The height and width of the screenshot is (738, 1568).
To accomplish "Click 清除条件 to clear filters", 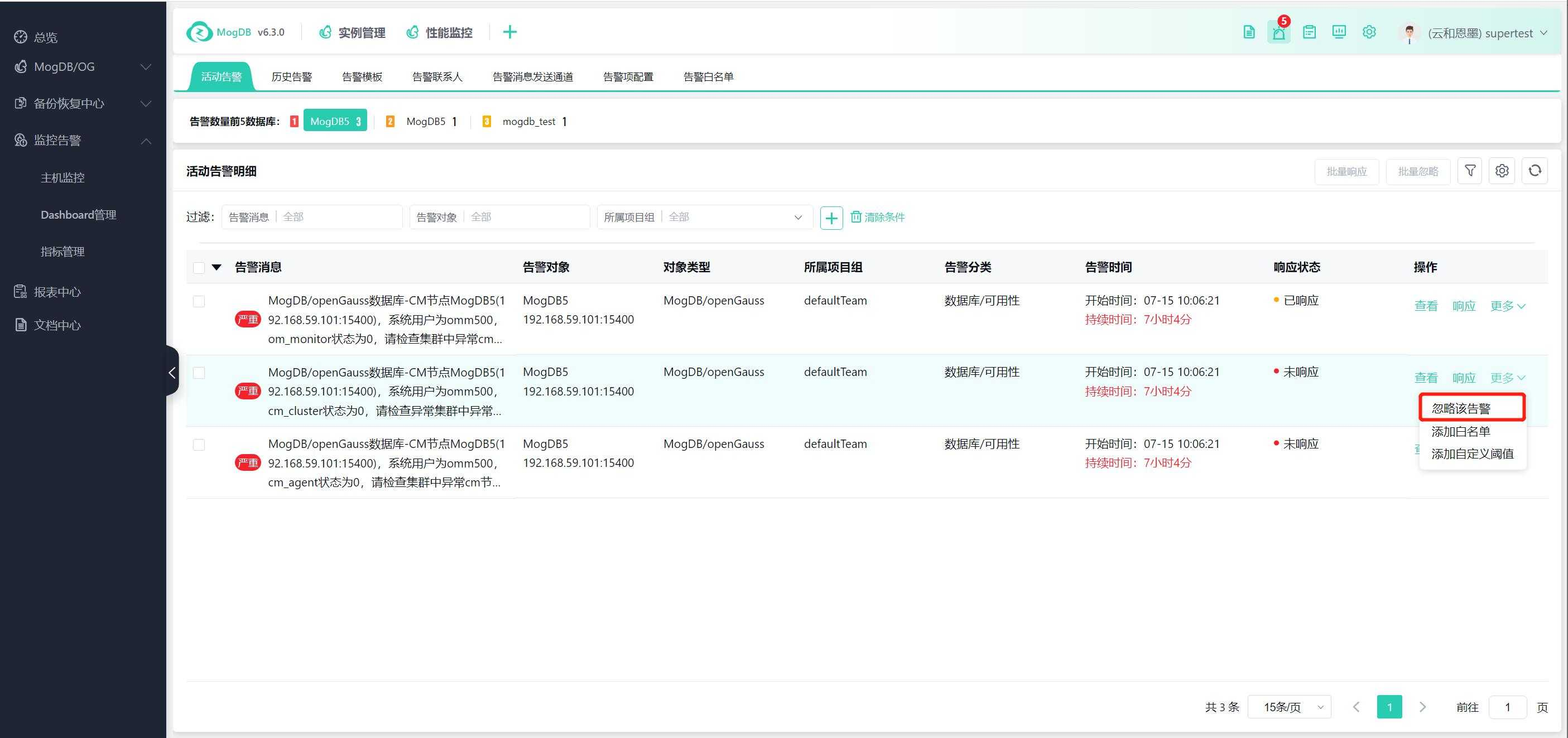I will pyautogui.click(x=878, y=217).
